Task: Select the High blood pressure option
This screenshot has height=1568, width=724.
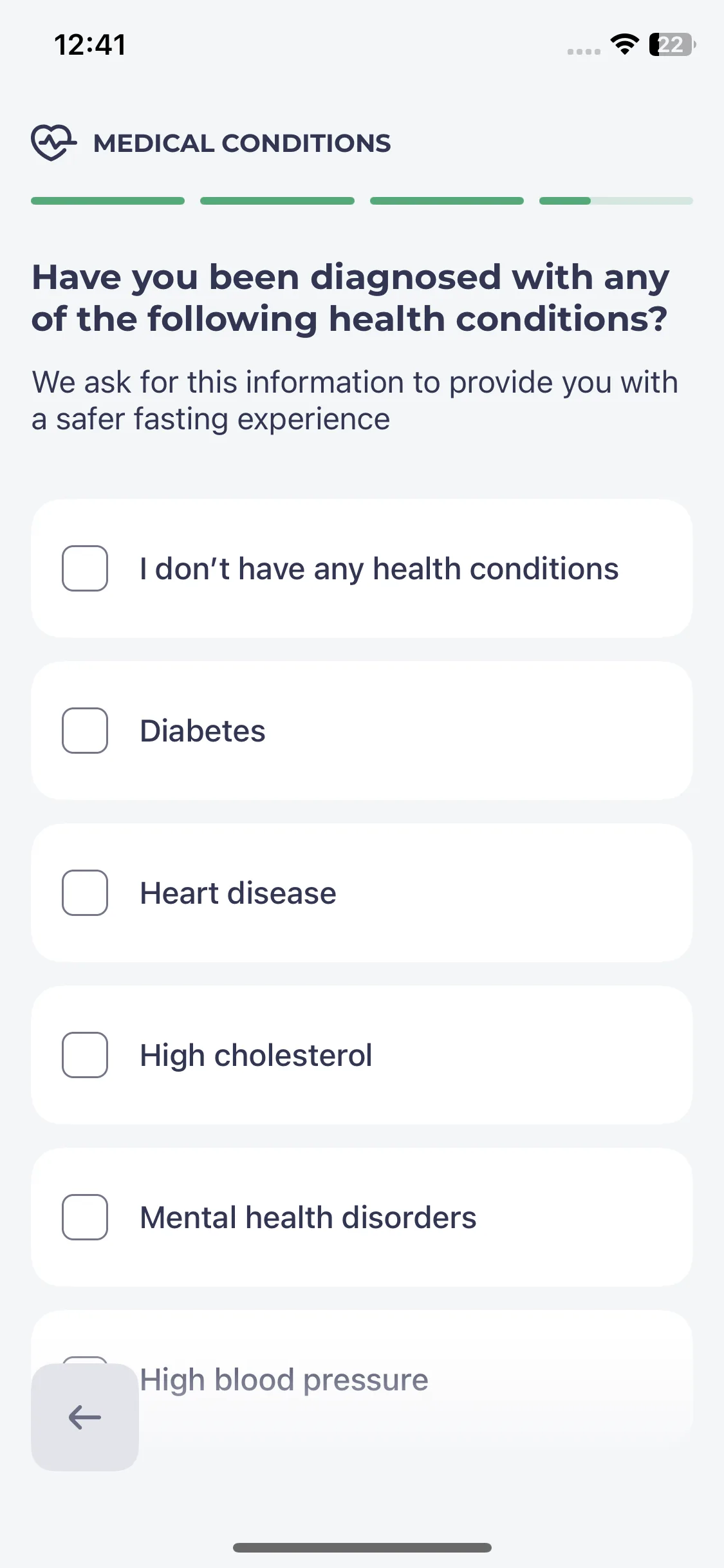Action: click(x=362, y=1373)
